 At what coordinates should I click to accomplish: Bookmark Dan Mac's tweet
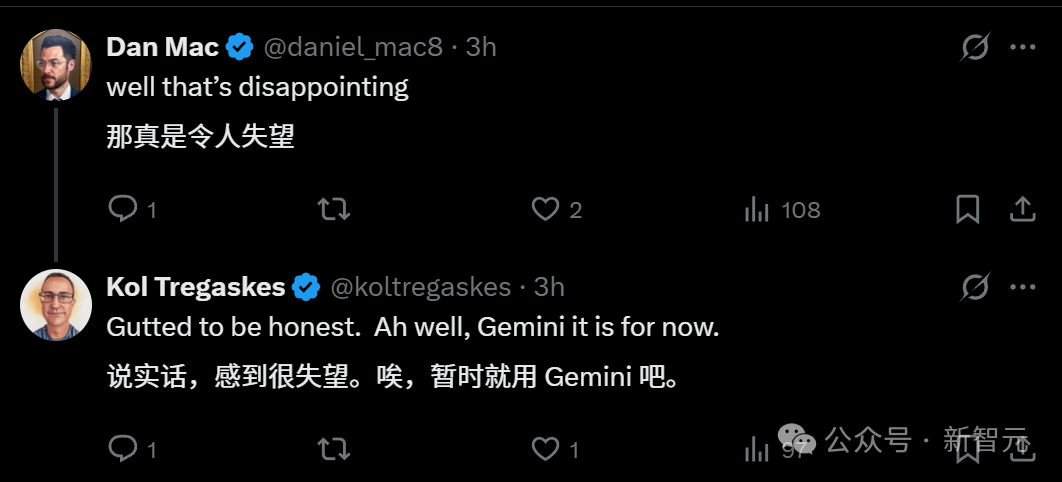pos(967,209)
